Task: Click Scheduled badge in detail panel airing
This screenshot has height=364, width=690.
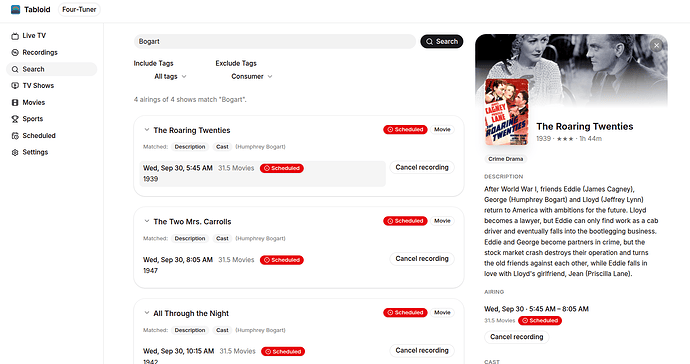Action: tap(540, 320)
